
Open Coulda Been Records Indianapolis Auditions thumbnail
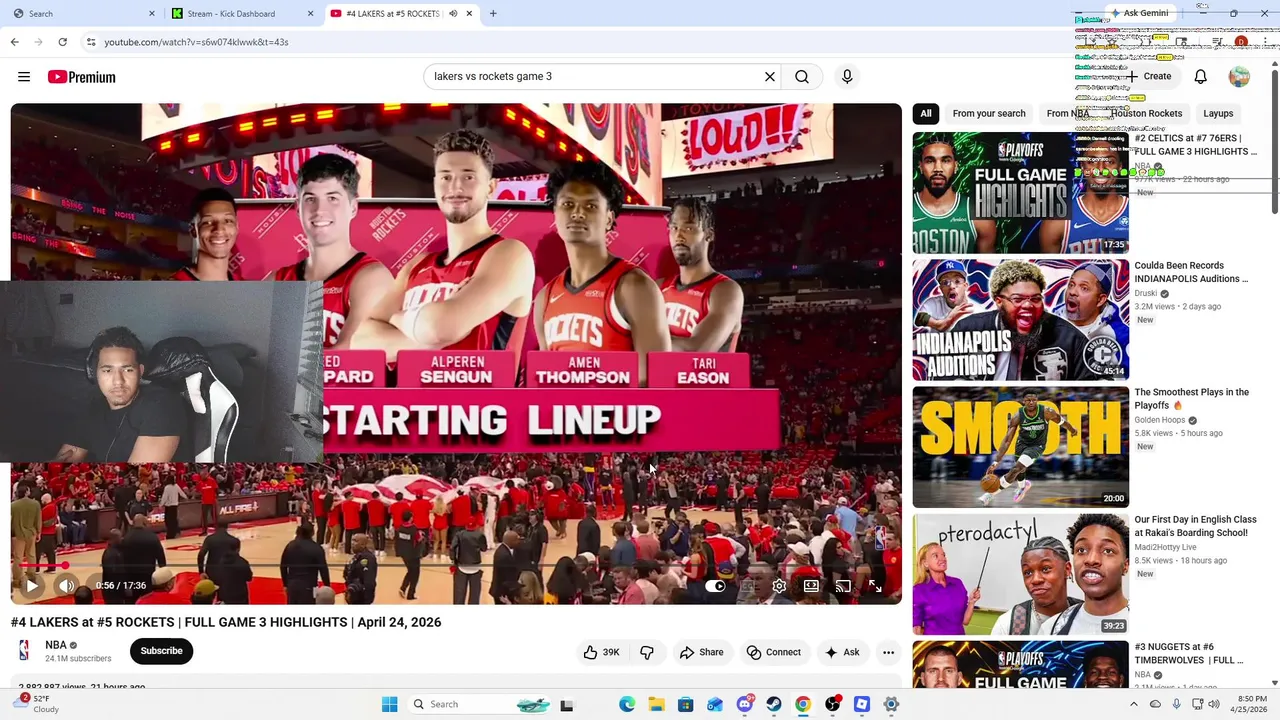pyautogui.click(x=1020, y=320)
